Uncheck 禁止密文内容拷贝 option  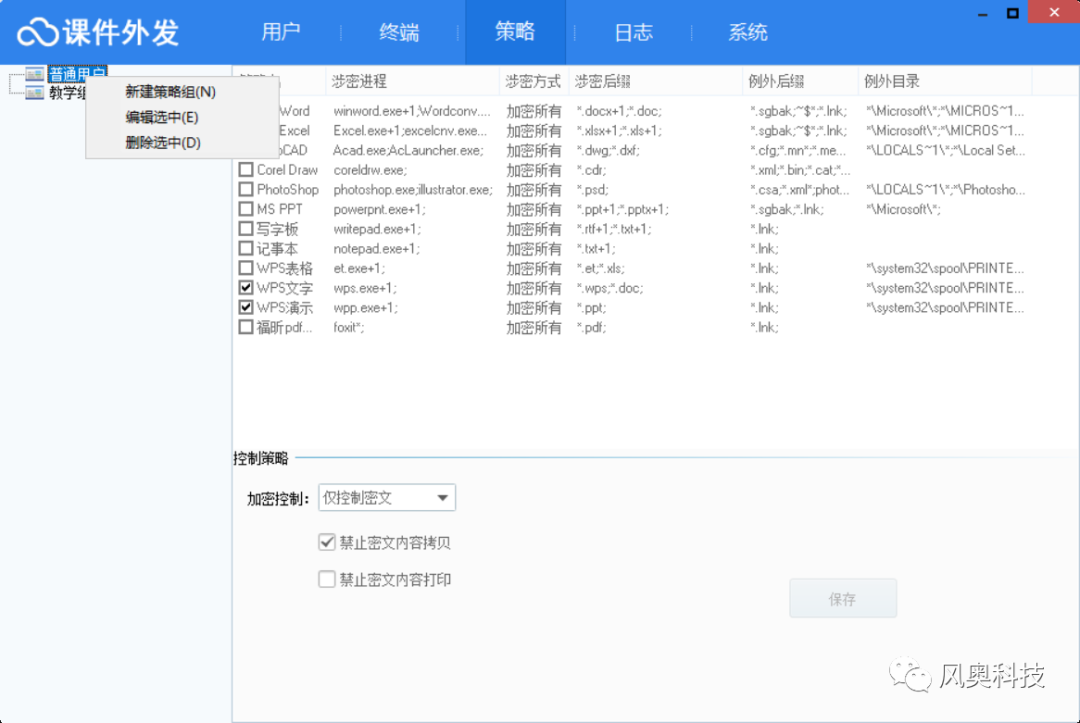326,542
